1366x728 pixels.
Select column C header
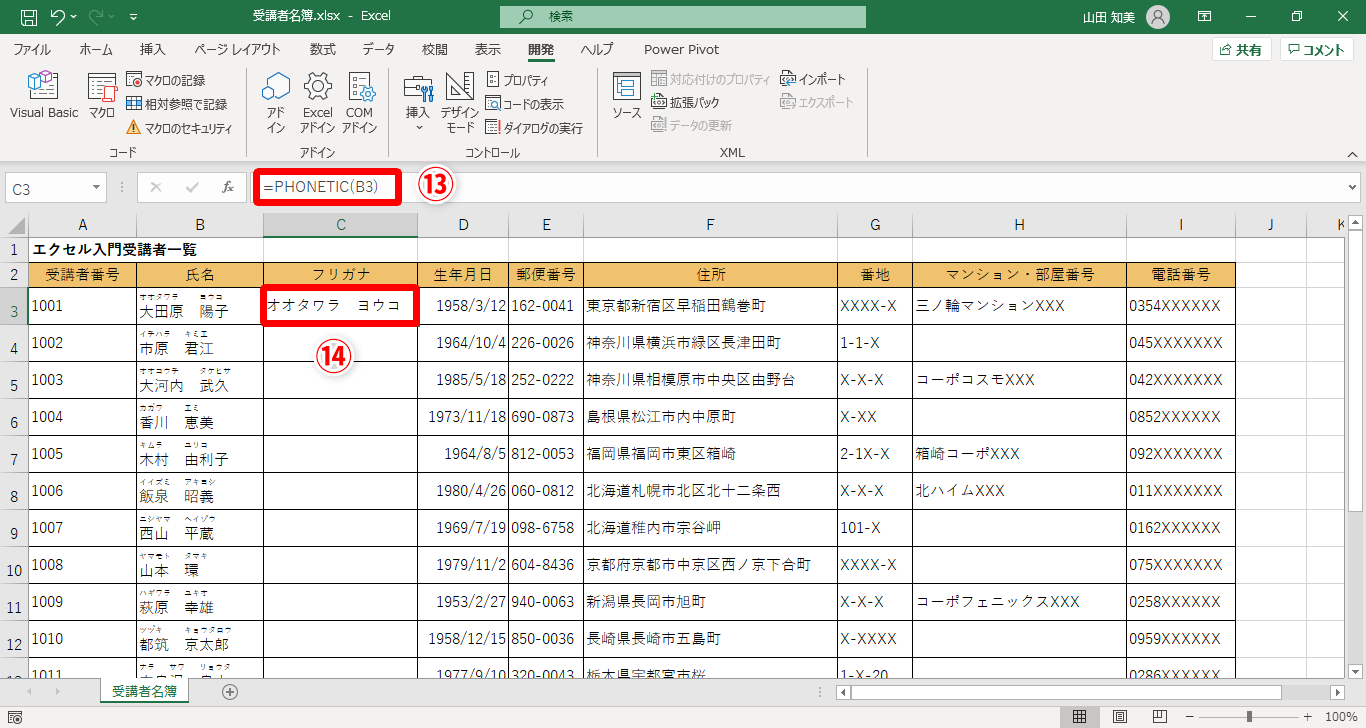(341, 225)
